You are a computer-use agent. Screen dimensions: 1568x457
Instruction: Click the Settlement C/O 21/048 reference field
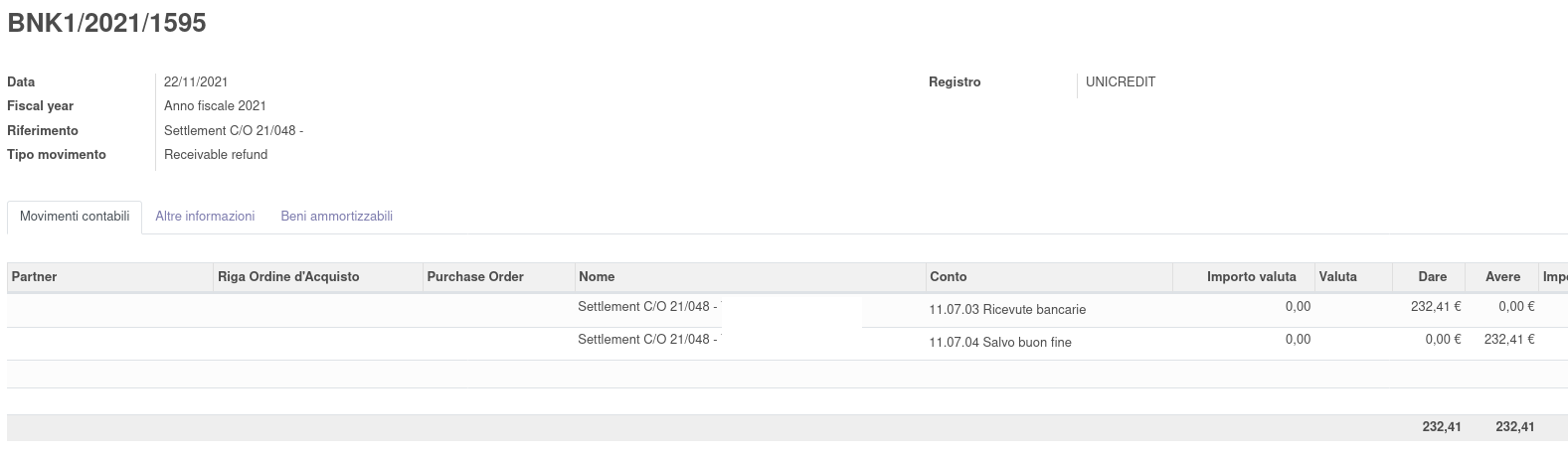(297, 131)
